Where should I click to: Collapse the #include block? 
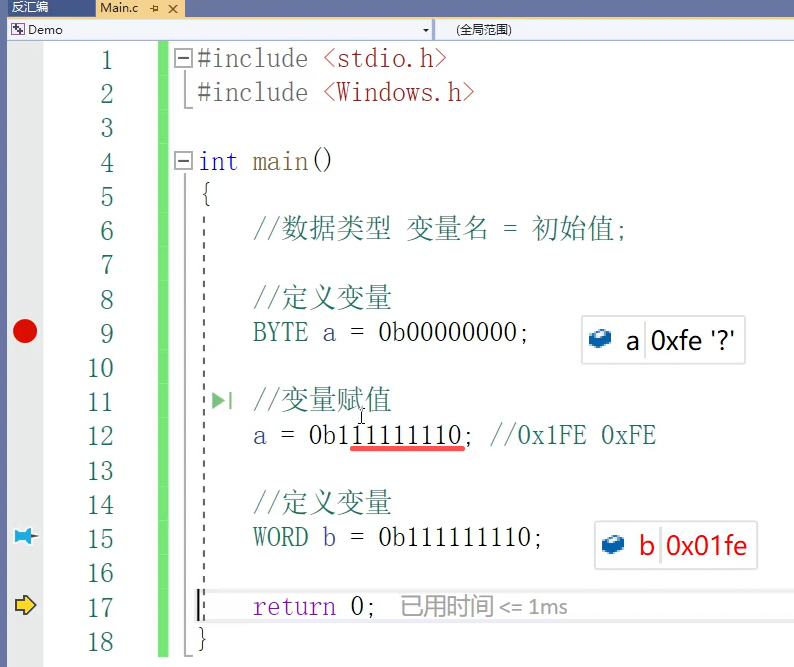pyautogui.click(x=183, y=58)
